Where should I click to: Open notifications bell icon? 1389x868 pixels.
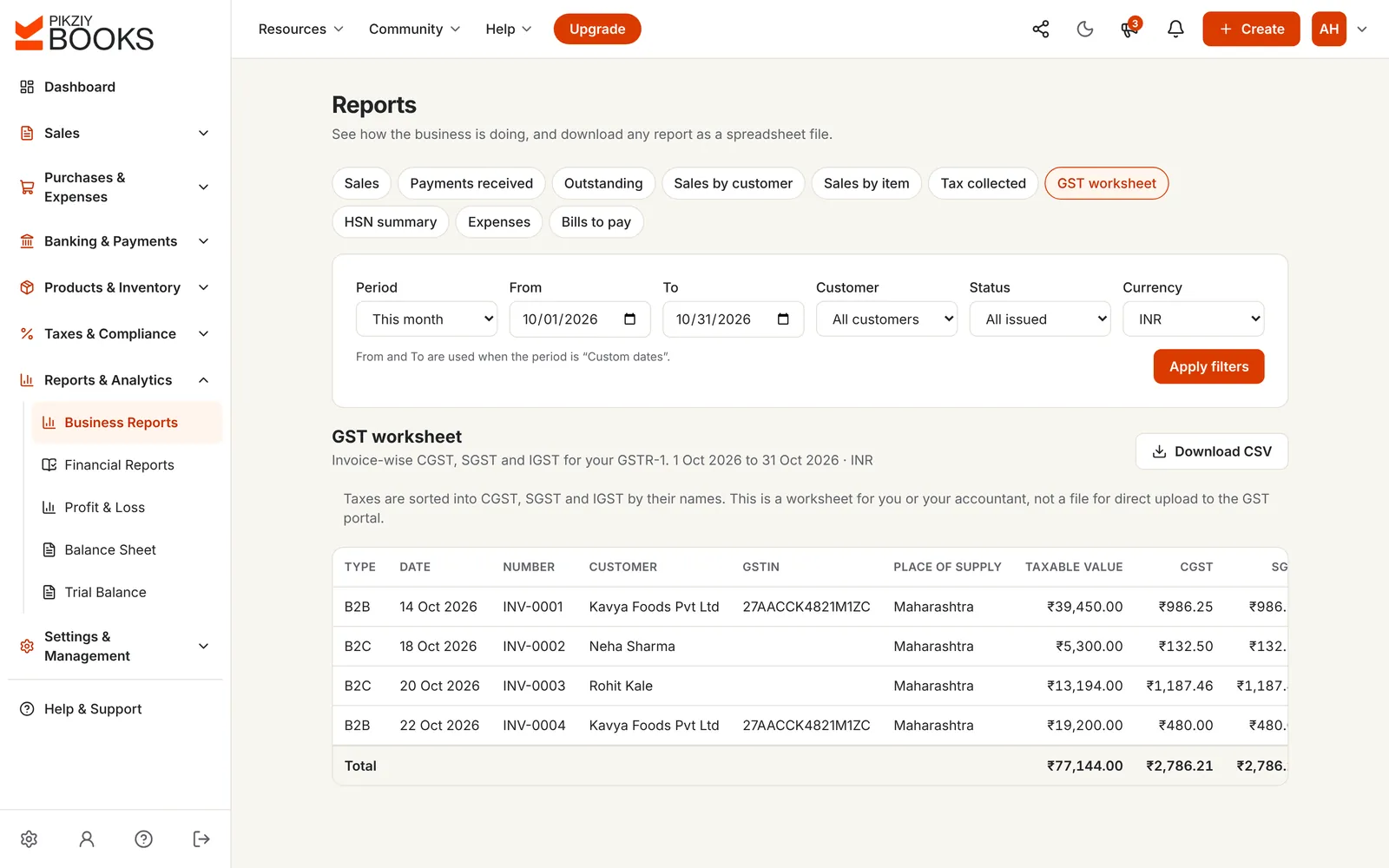point(1175,30)
